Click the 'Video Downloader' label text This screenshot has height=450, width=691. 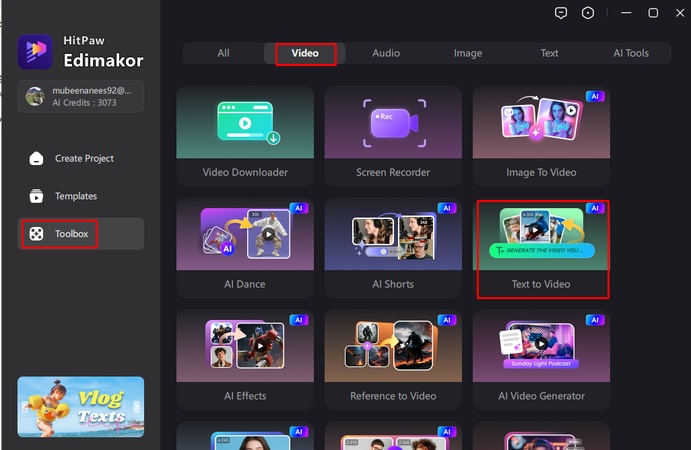(x=245, y=172)
